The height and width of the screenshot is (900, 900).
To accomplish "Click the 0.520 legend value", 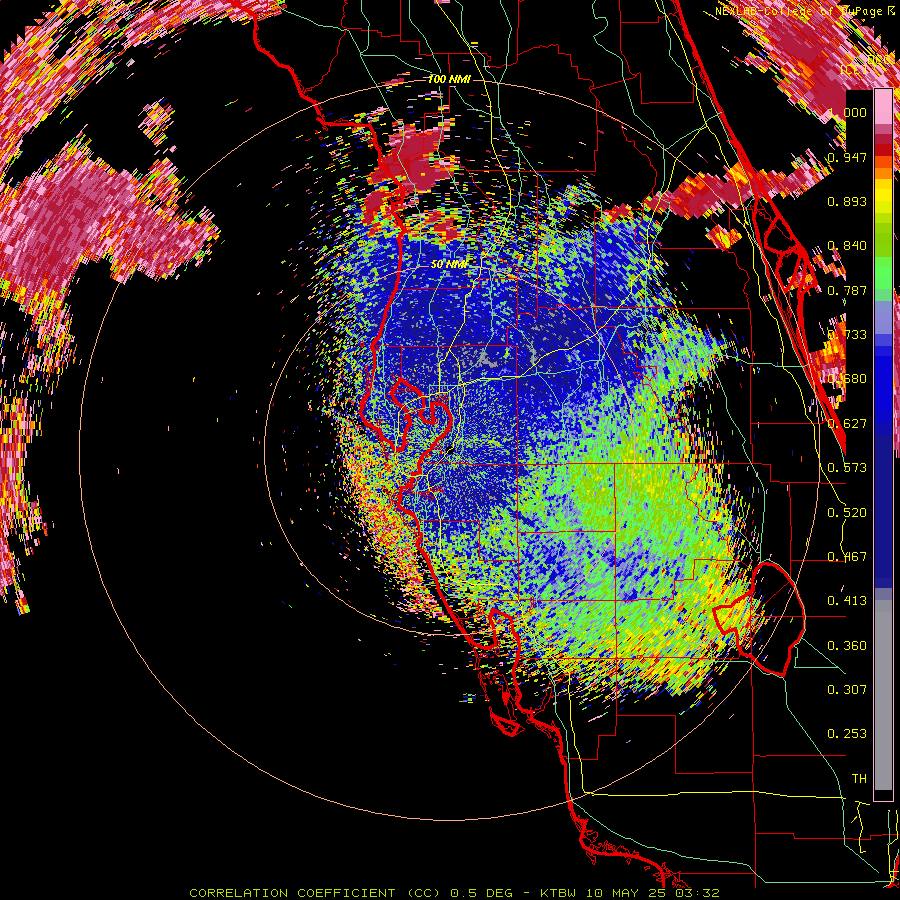I will click(847, 513).
